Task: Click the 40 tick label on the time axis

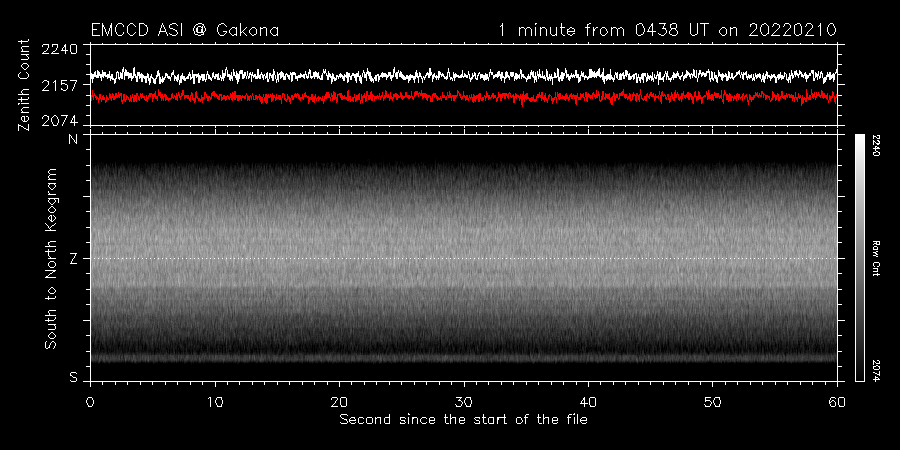Action: tap(588, 401)
